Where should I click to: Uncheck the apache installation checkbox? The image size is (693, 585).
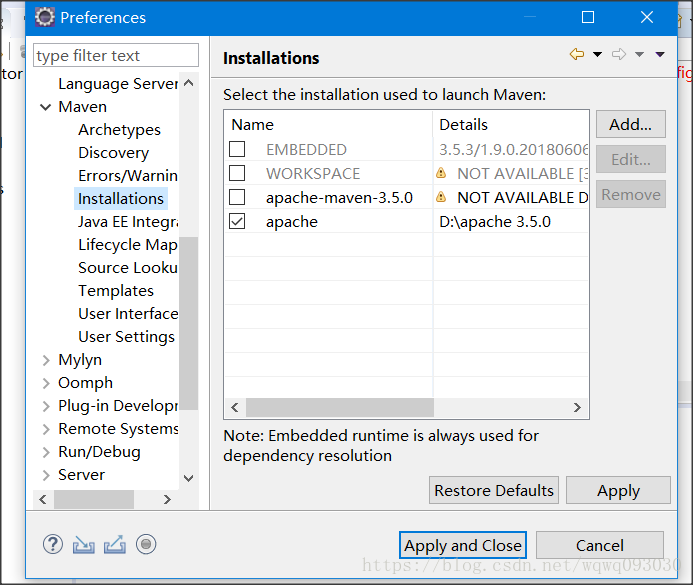(x=237, y=221)
